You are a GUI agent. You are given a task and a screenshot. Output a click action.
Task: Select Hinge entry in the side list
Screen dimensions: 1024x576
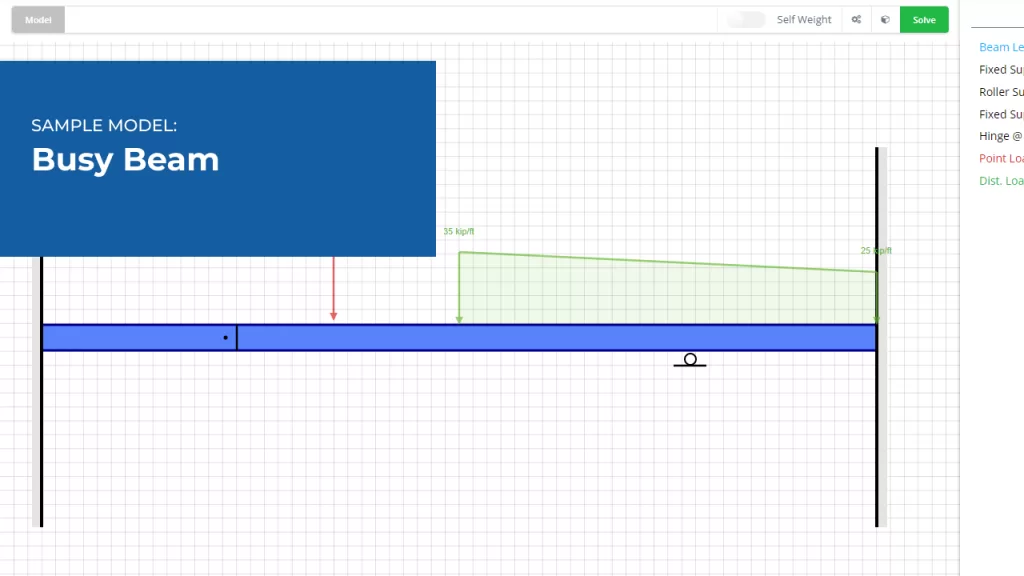tap(1000, 136)
